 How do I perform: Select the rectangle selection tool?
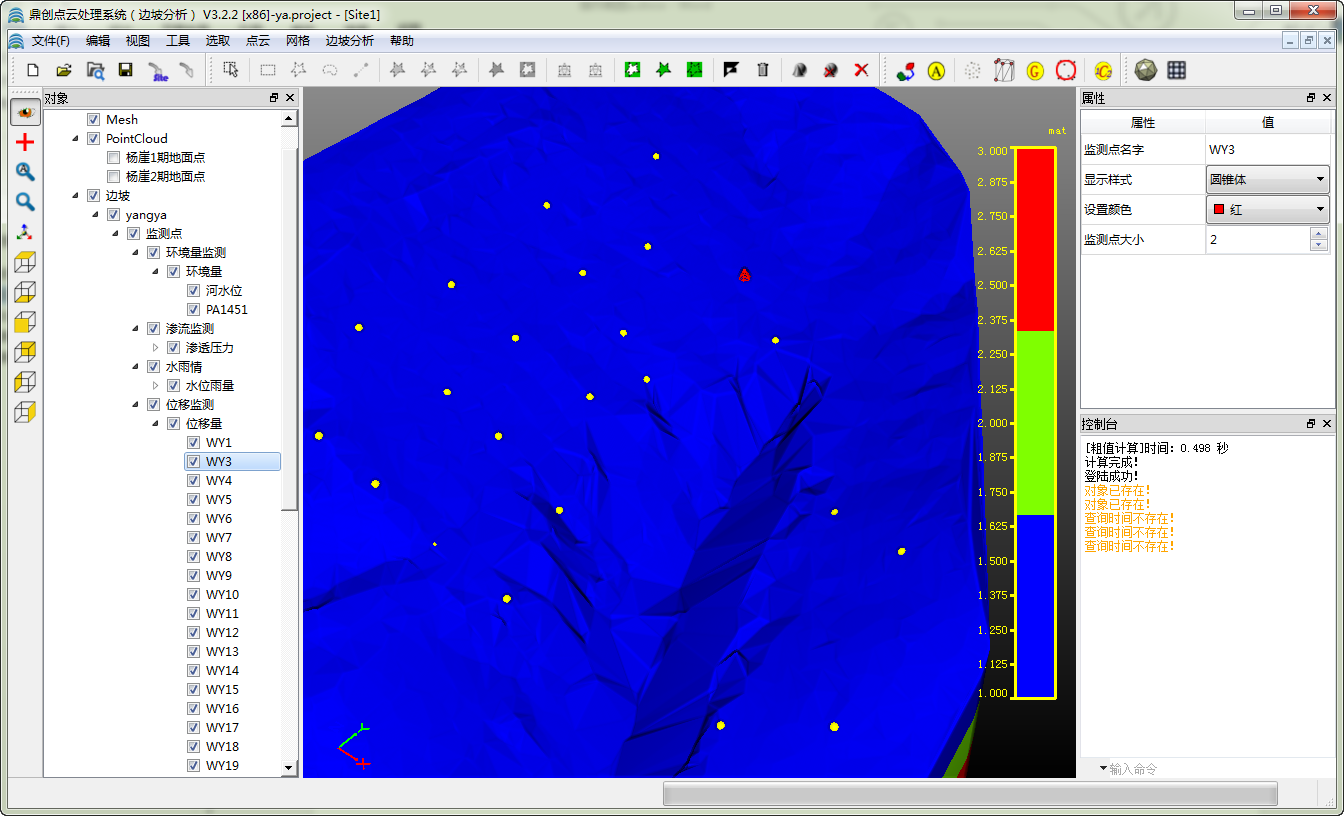[x=268, y=70]
